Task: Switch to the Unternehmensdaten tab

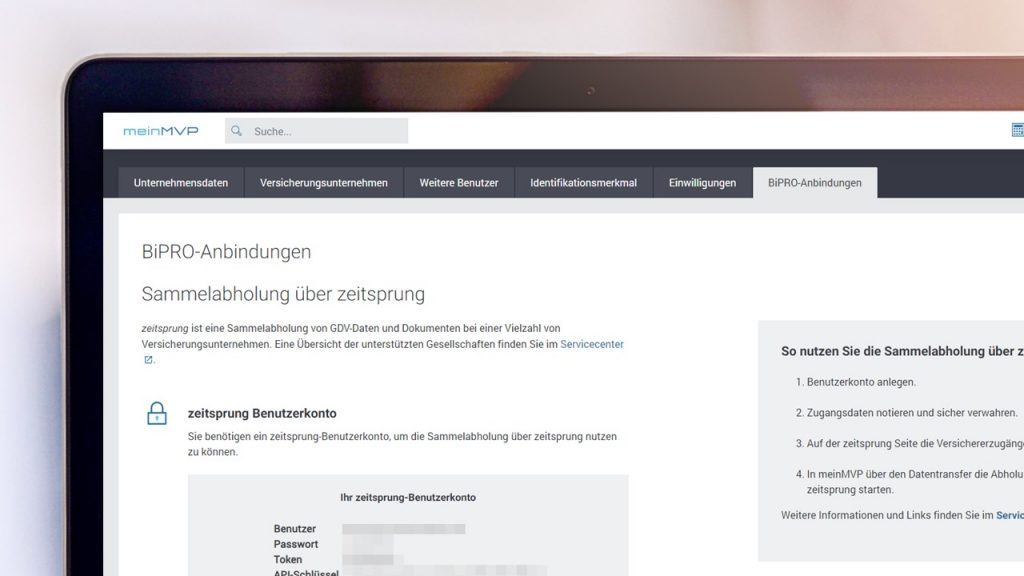Action: (181, 183)
